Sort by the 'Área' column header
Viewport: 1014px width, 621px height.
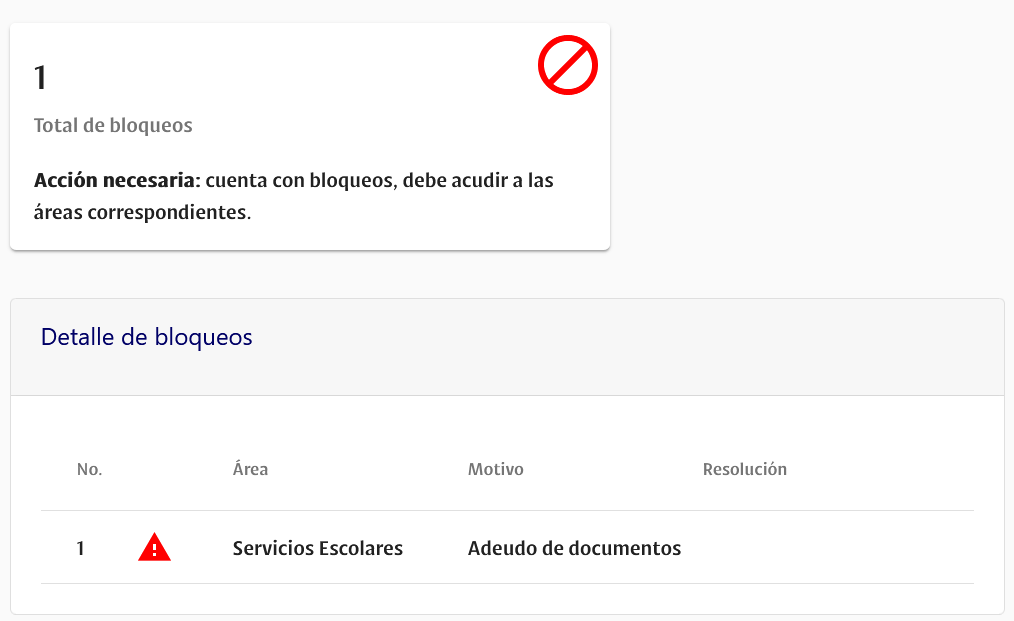coord(250,469)
